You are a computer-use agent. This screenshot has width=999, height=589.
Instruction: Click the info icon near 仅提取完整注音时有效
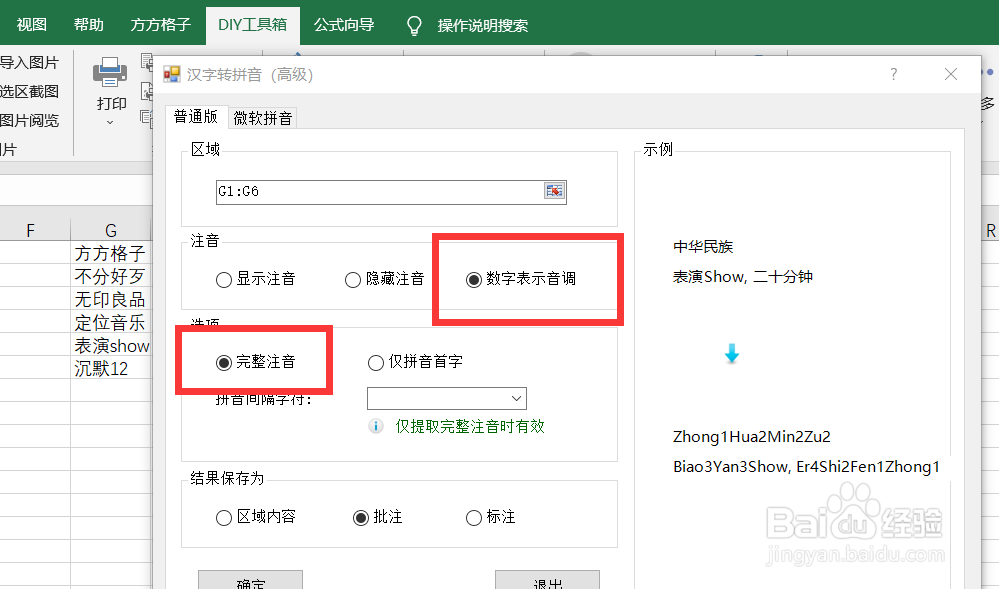click(375, 426)
